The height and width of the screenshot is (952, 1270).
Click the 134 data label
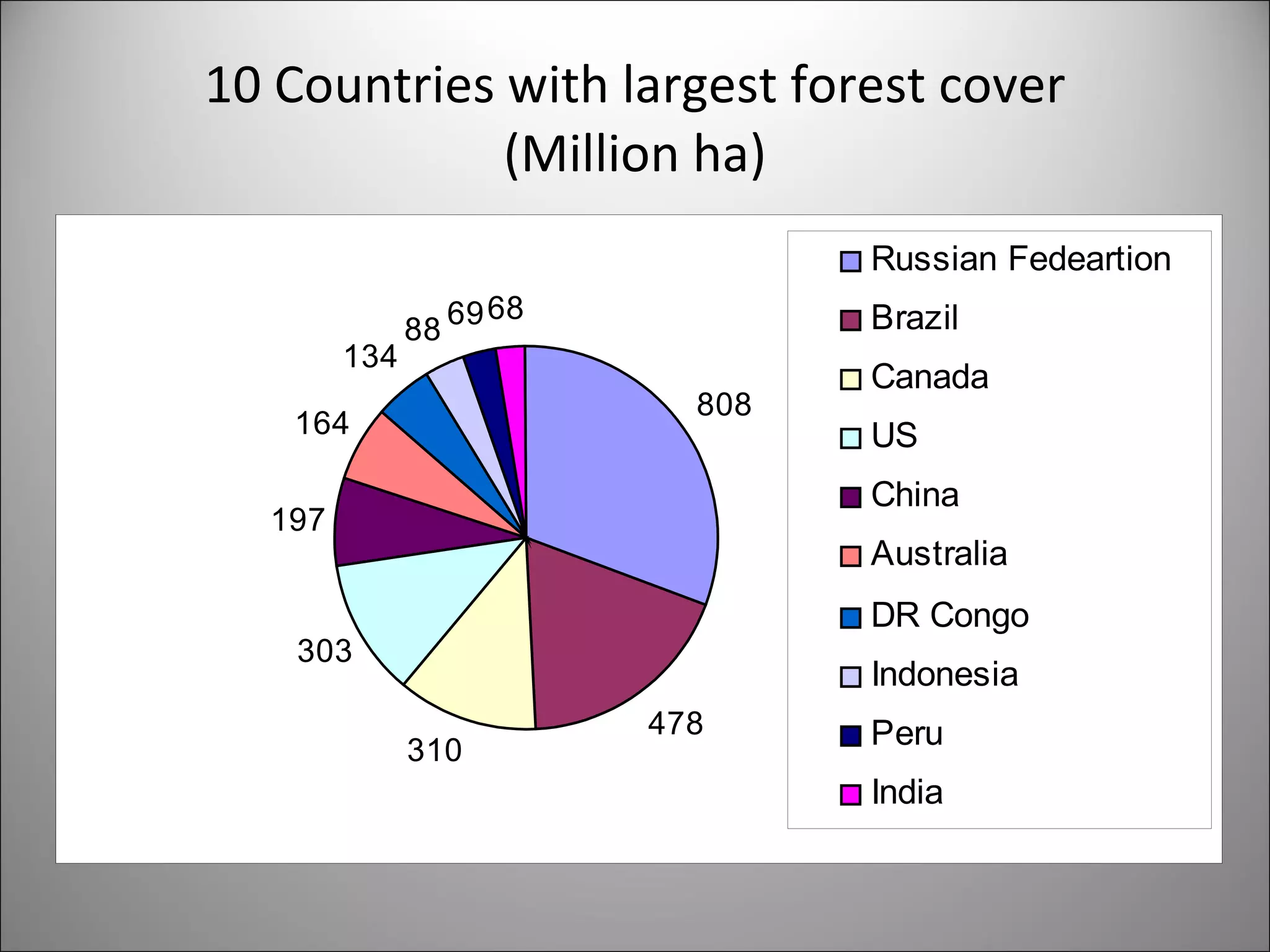point(370,356)
